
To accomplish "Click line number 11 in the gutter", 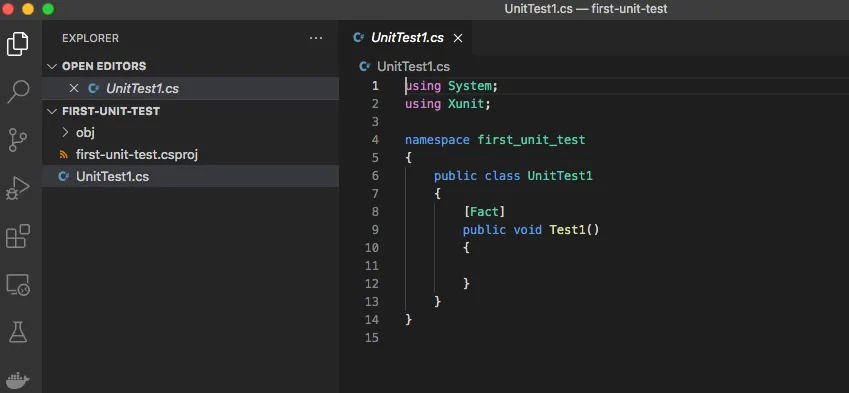I will [x=372, y=266].
